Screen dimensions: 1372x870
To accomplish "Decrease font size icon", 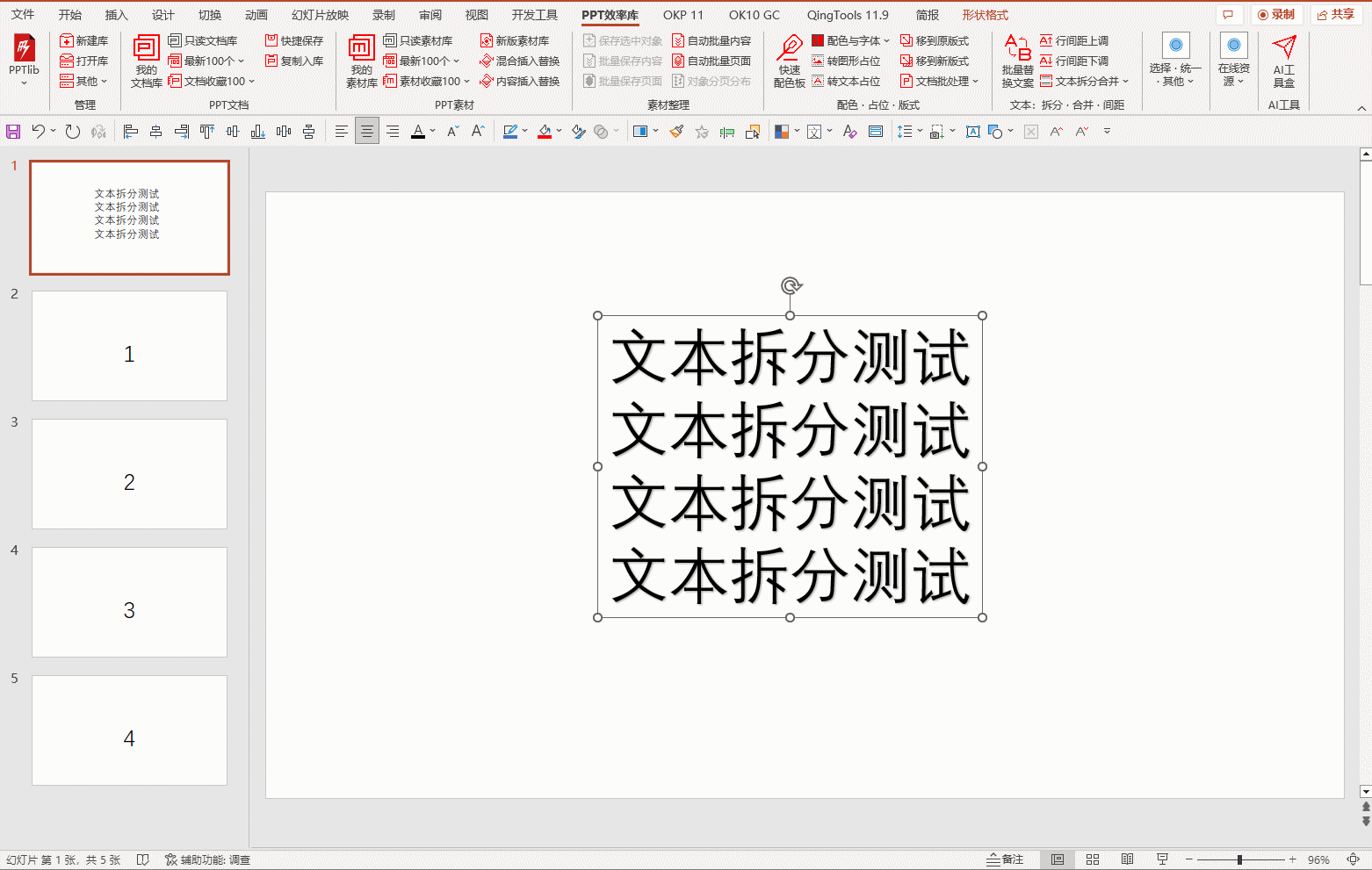I will (453, 132).
